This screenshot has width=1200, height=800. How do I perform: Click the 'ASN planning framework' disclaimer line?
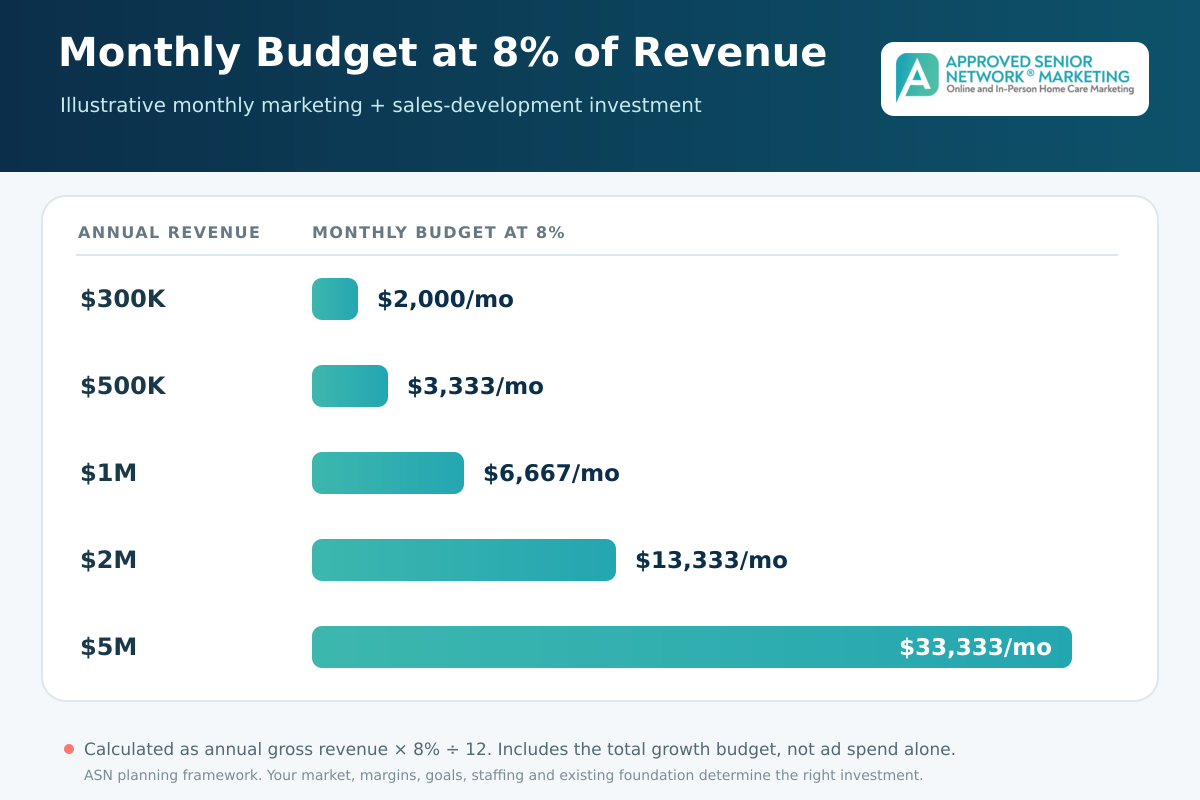(503, 775)
